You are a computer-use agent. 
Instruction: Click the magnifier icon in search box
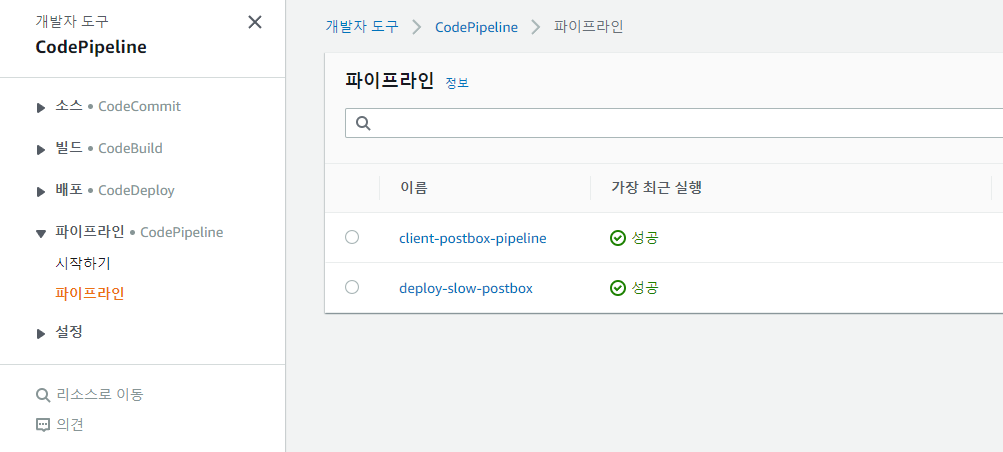tap(363, 123)
